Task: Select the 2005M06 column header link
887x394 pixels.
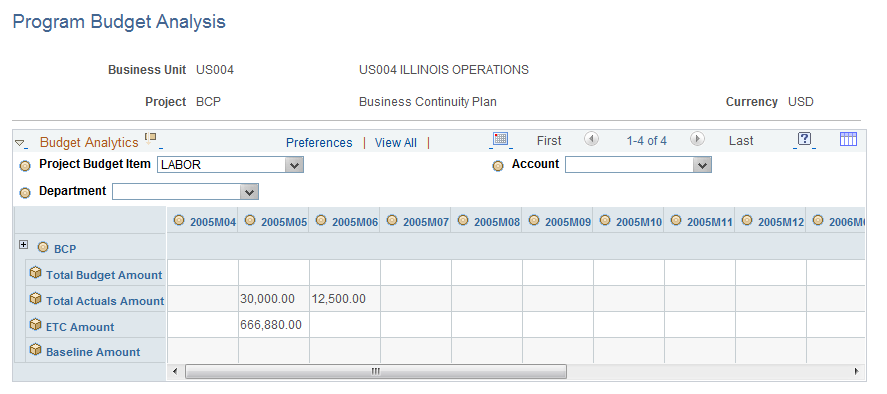Action: tap(355, 222)
